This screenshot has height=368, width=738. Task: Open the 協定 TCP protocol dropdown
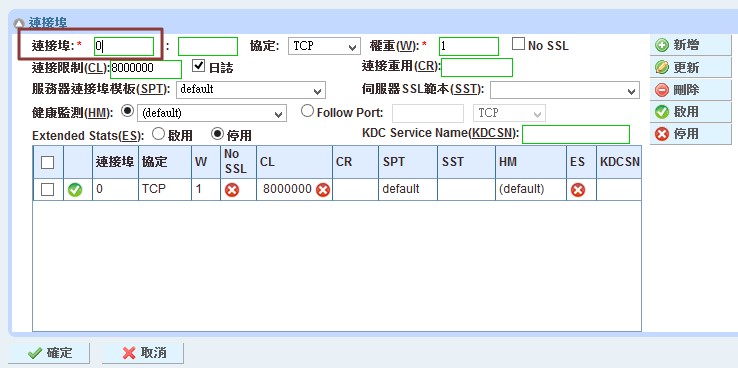pos(324,46)
